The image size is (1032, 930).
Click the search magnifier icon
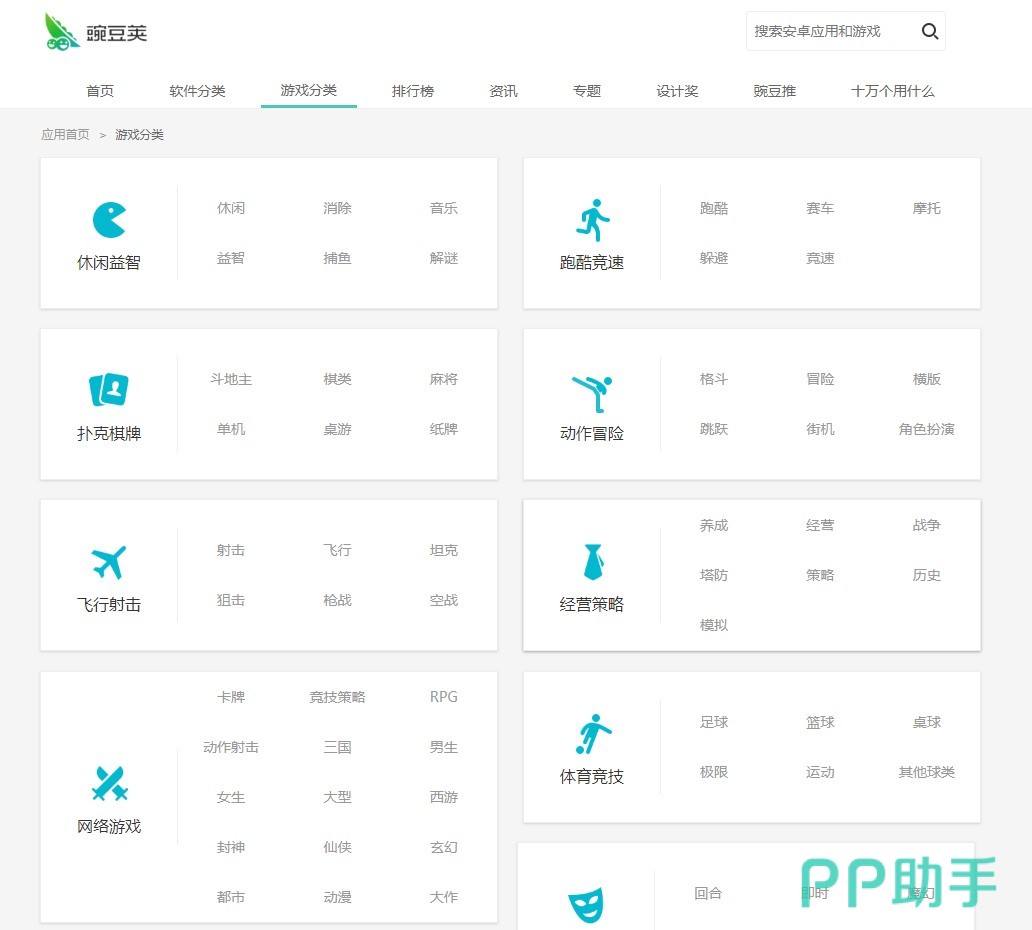929,31
